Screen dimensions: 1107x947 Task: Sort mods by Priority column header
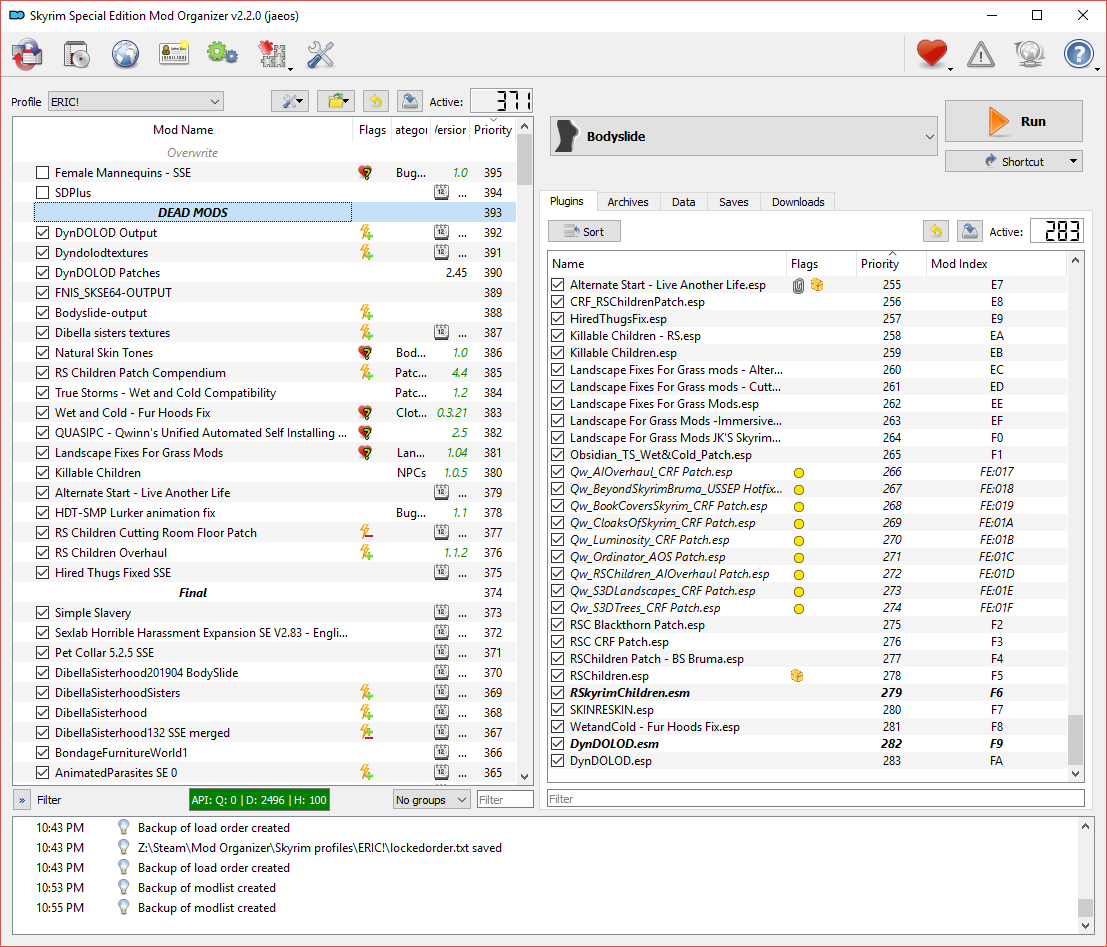[x=493, y=130]
